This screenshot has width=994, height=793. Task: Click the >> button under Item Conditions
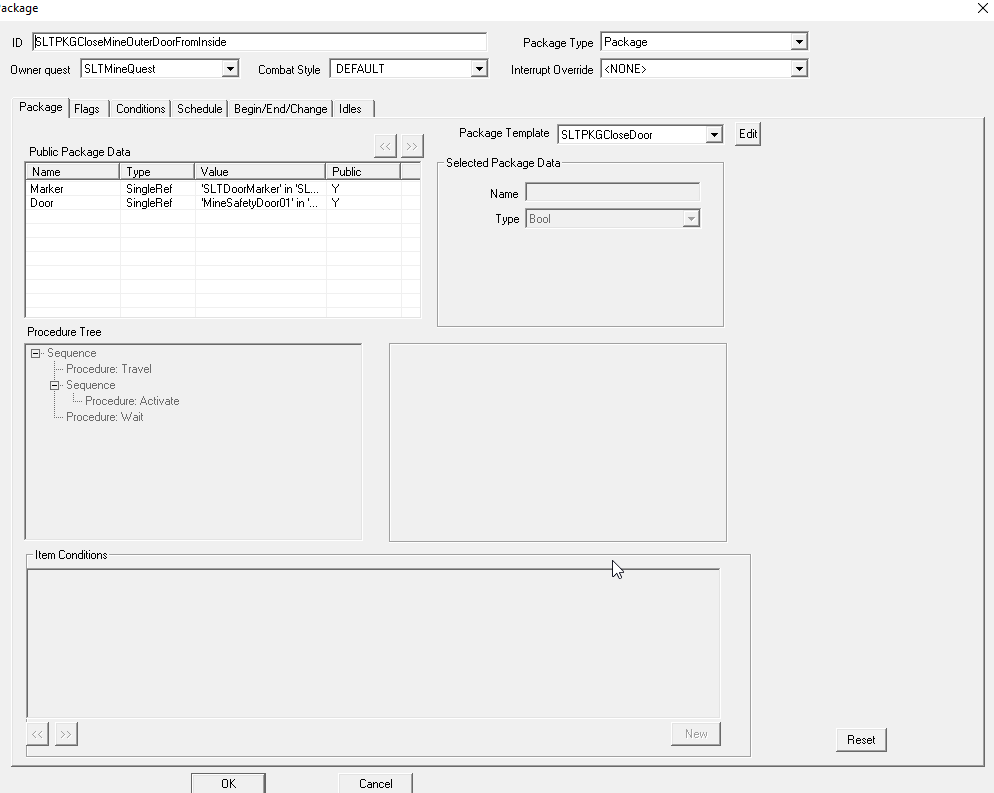point(66,734)
